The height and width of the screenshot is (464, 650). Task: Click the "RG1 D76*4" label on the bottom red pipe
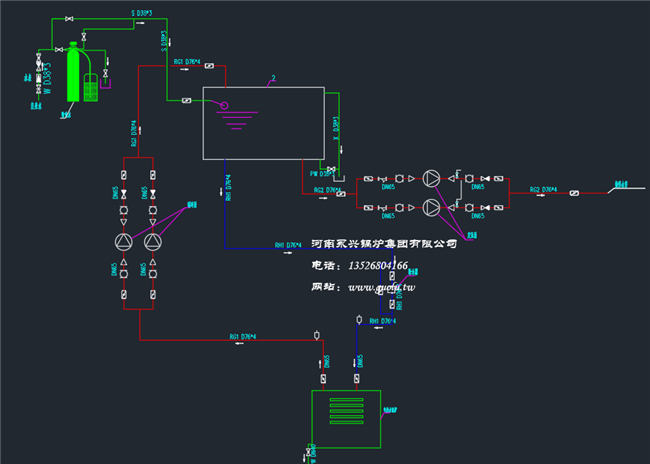[243, 337]
